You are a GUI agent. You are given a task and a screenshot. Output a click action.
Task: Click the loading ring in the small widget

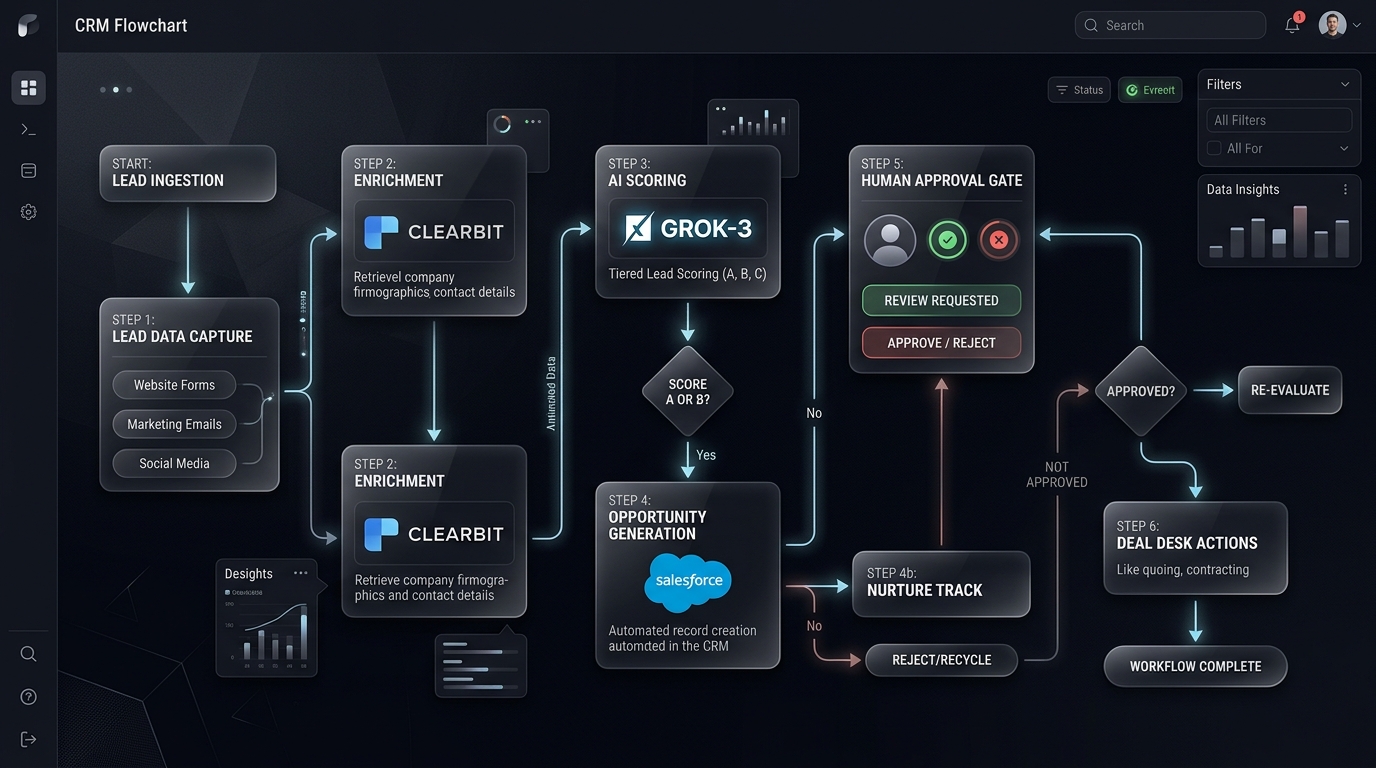(x=503, y=123)
